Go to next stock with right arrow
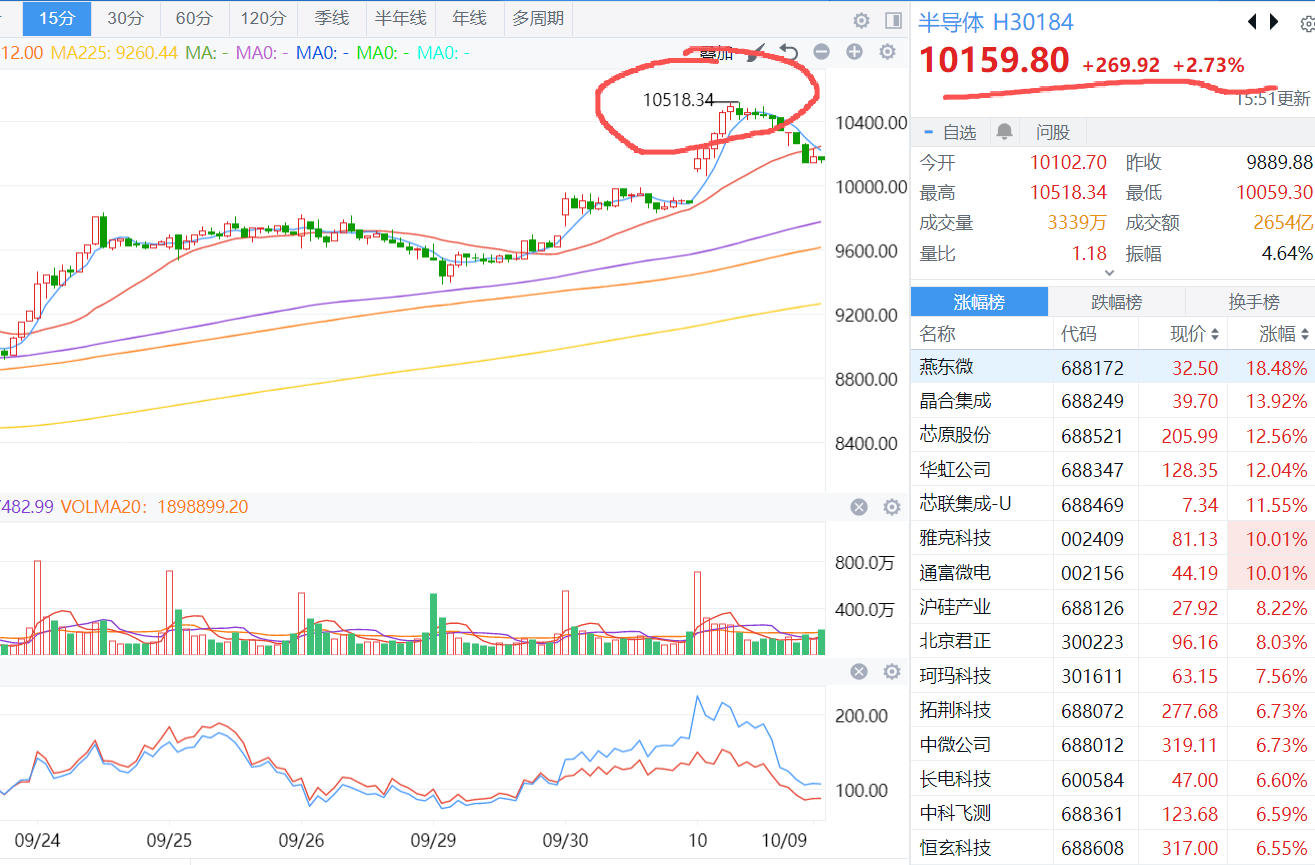 1274,21
